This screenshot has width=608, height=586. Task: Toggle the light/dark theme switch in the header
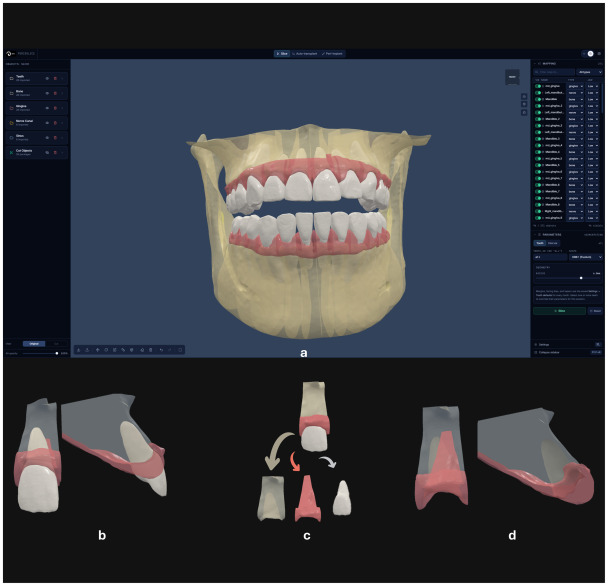(588, 54)
